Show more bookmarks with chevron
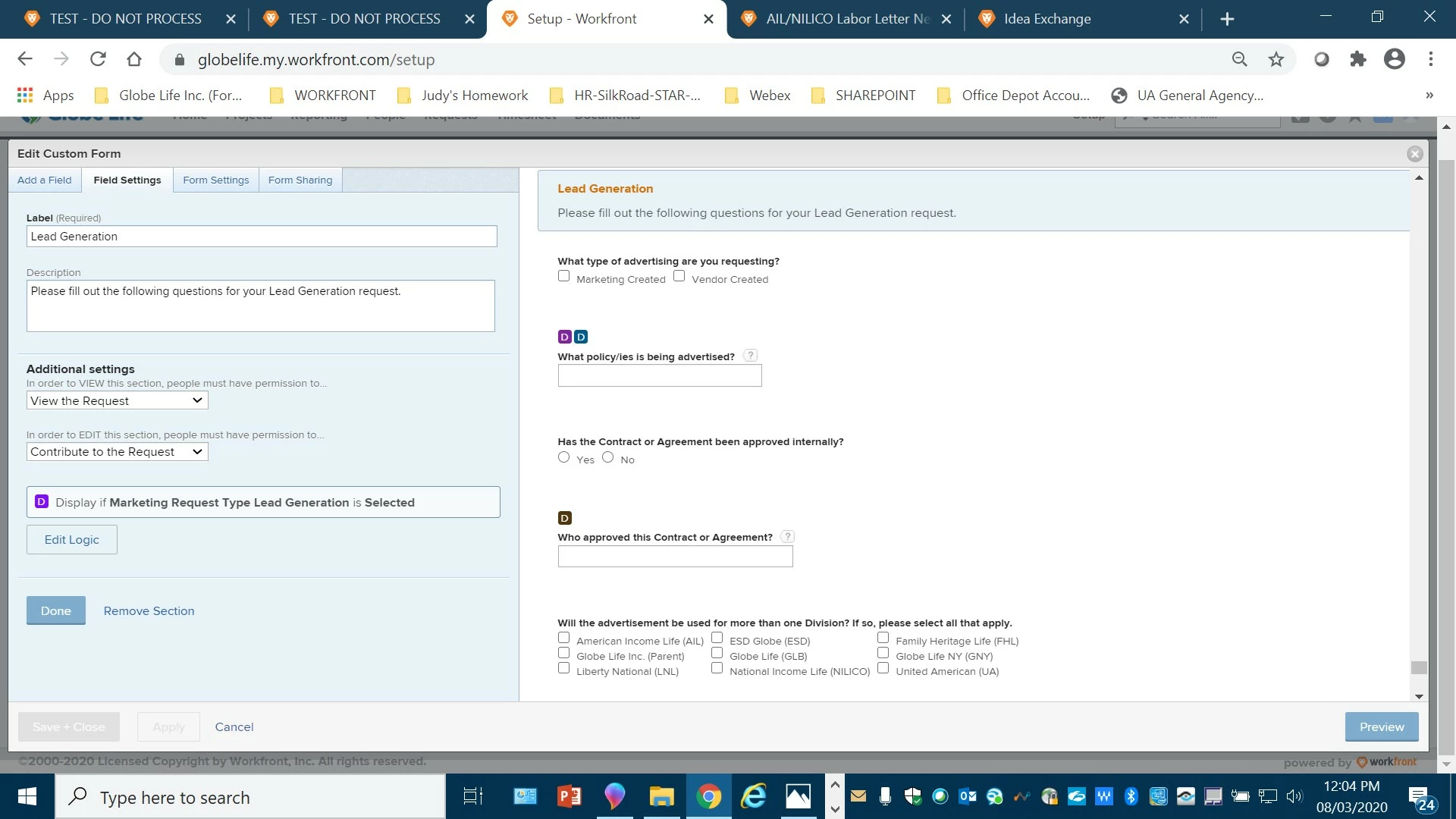1456x819 pixels. (x=1429, y=96)
